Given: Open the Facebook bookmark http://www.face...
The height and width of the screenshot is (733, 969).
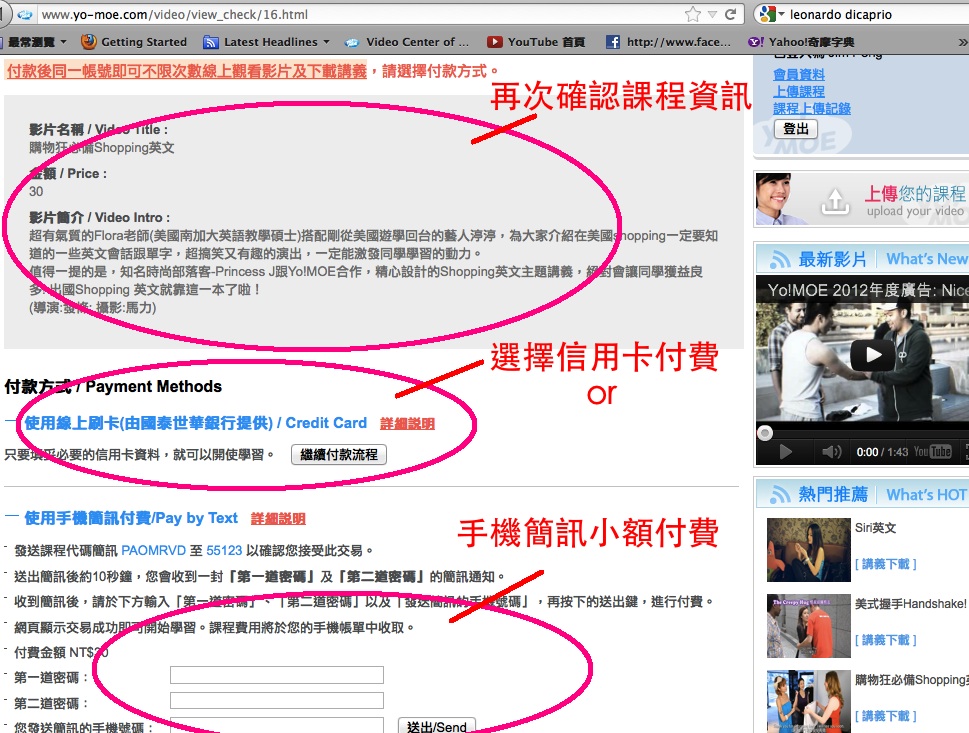Looking at the screenshot, I should tap(669, 42).
